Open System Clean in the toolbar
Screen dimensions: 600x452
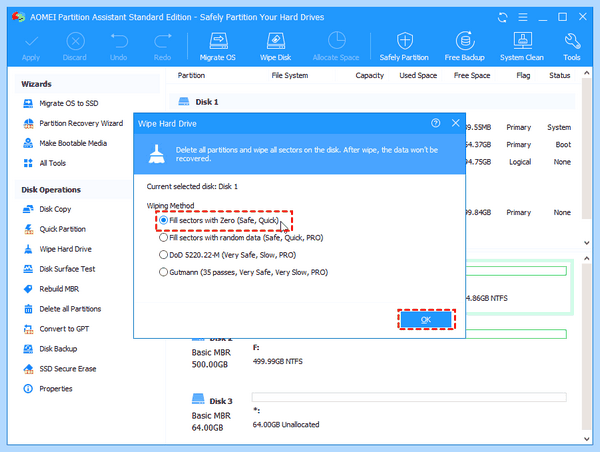click(x=522, y=47)
